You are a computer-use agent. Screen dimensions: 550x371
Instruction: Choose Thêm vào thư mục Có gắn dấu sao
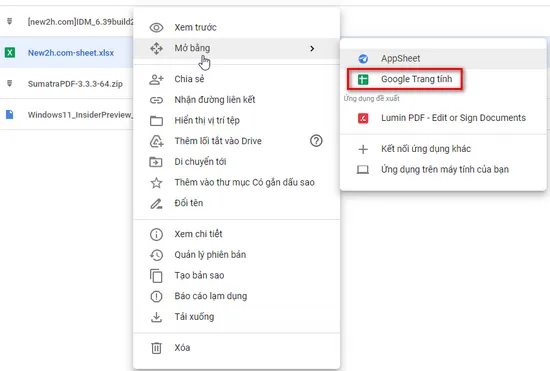[x=236, y=183]
